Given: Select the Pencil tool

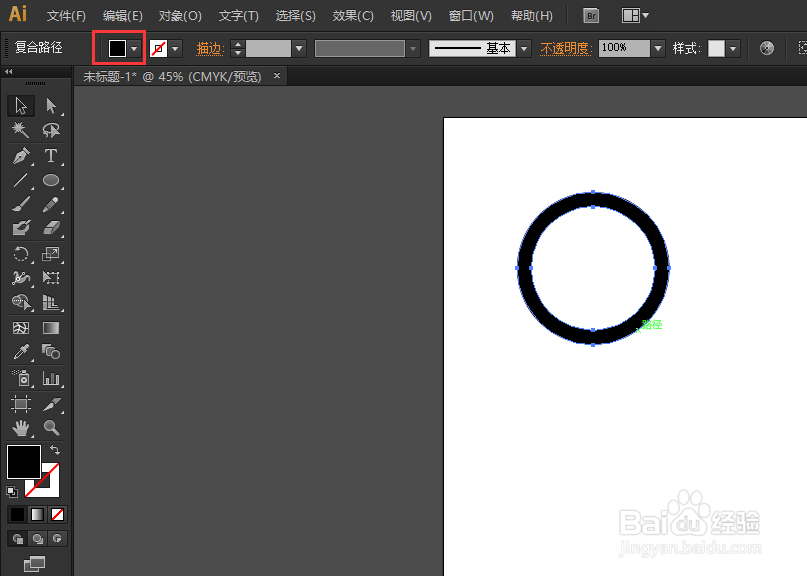Looking at the screenshot, I should (x=50, y=204).
